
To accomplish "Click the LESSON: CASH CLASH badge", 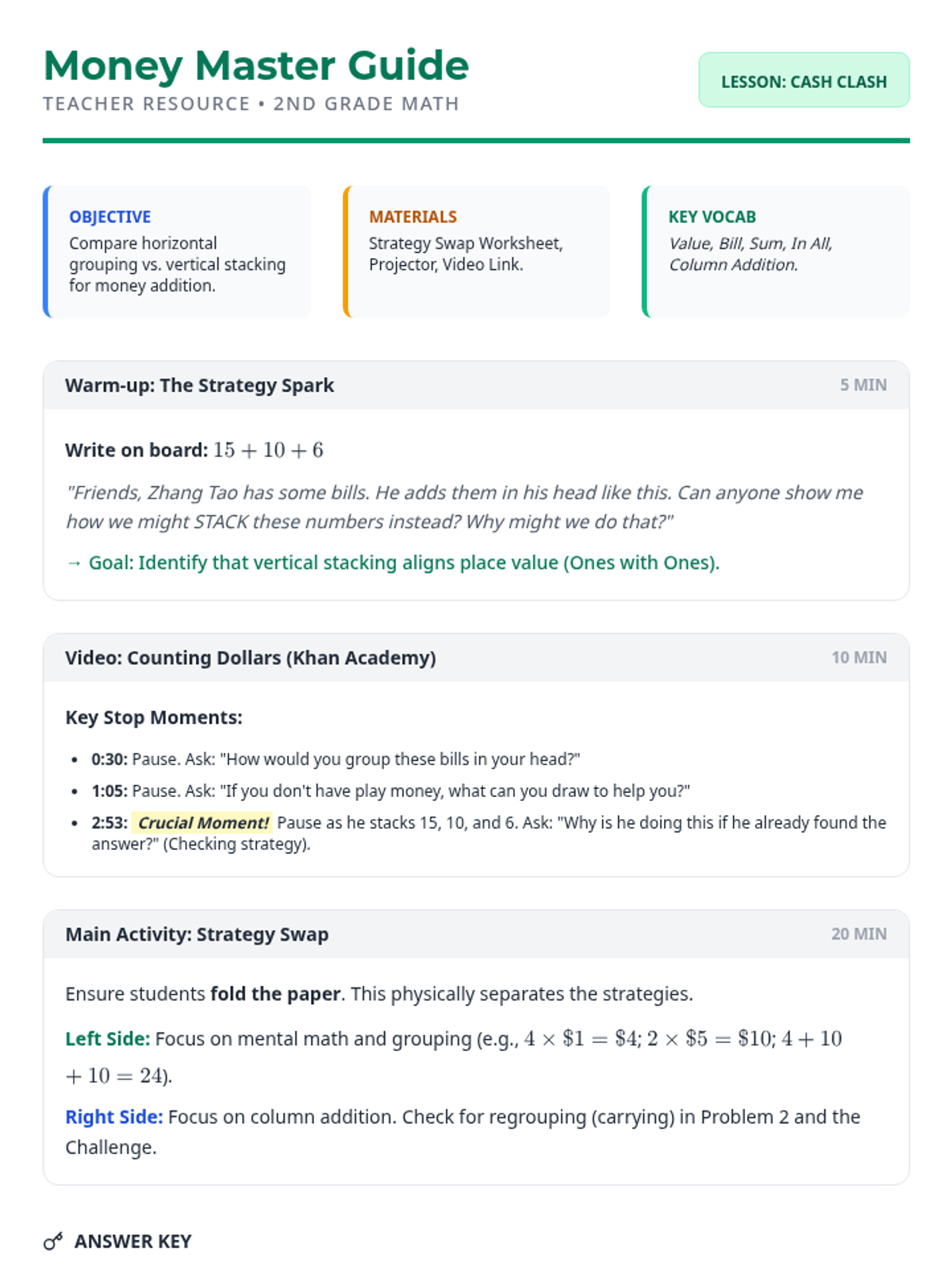I will 804,80.
